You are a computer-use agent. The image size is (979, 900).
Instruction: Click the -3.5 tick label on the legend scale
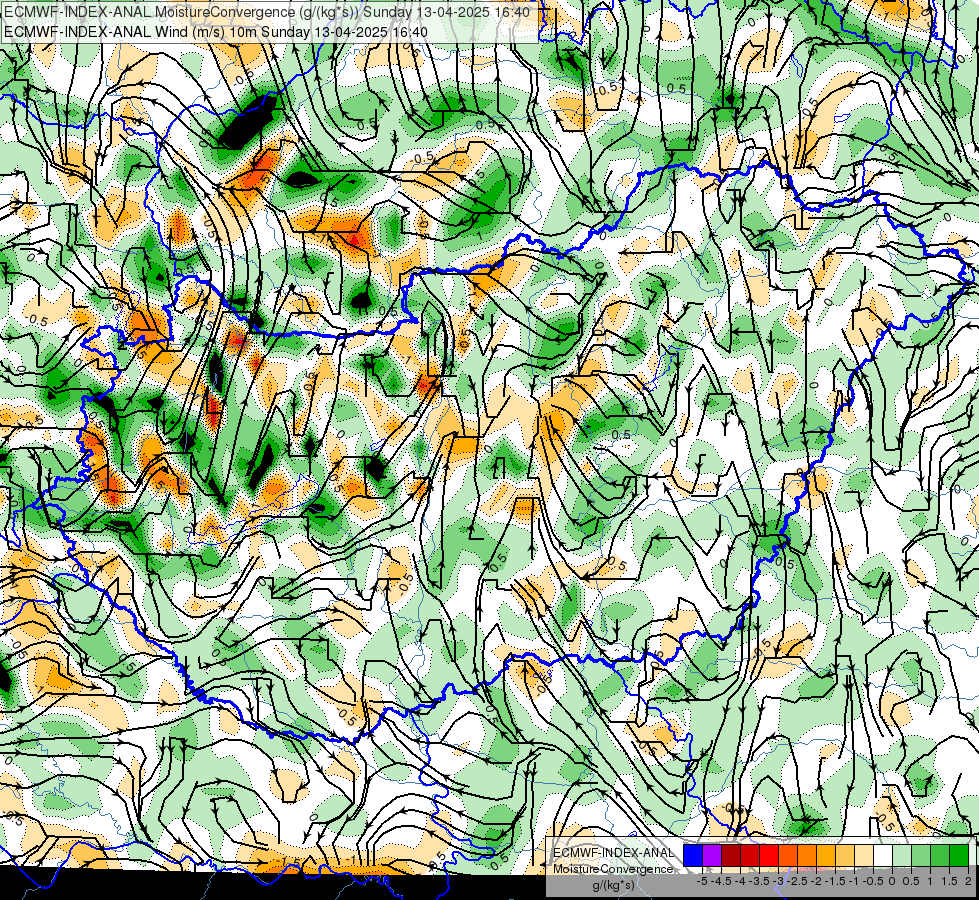click(x=759, y=881)
